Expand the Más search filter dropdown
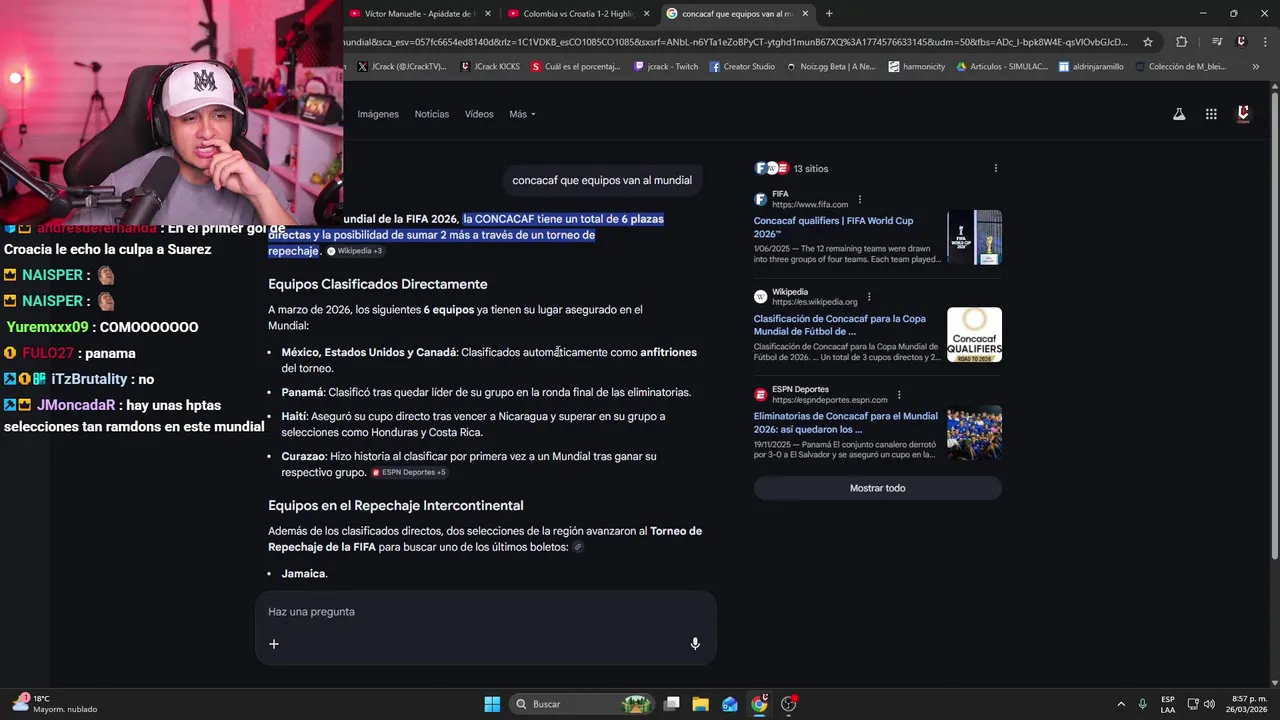Viewport: 1280px width, 720px height. click(522, 114)
